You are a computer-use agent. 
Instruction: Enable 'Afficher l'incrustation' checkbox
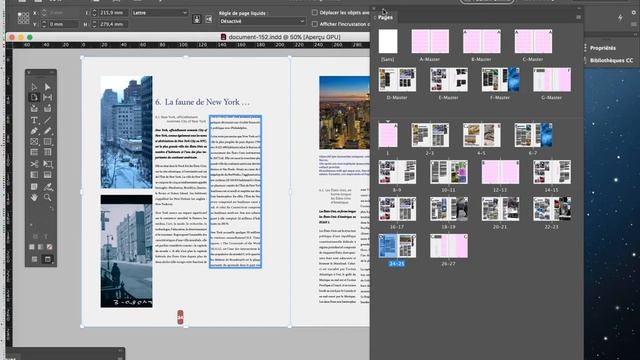[314, 24]
